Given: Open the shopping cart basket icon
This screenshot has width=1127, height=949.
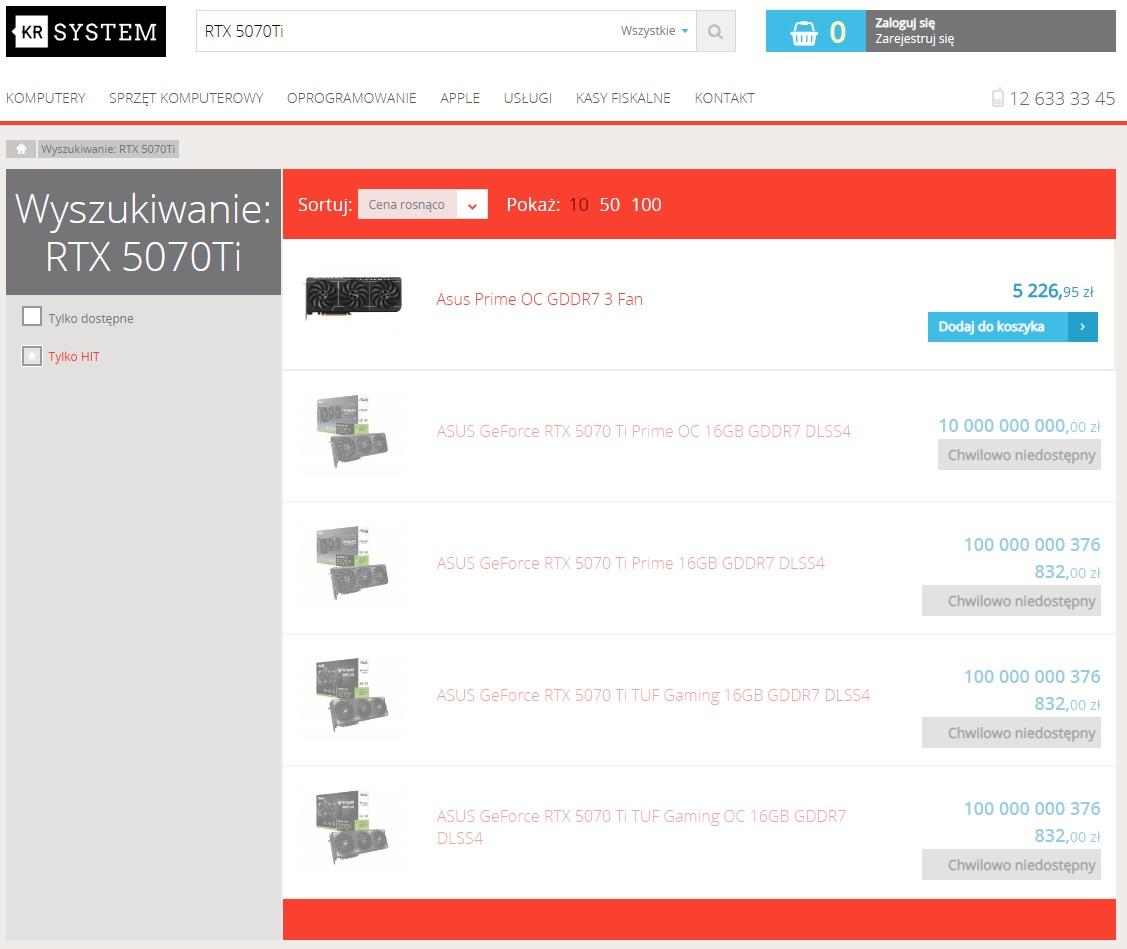Looking at the screenshot, I should click(803, 32).
